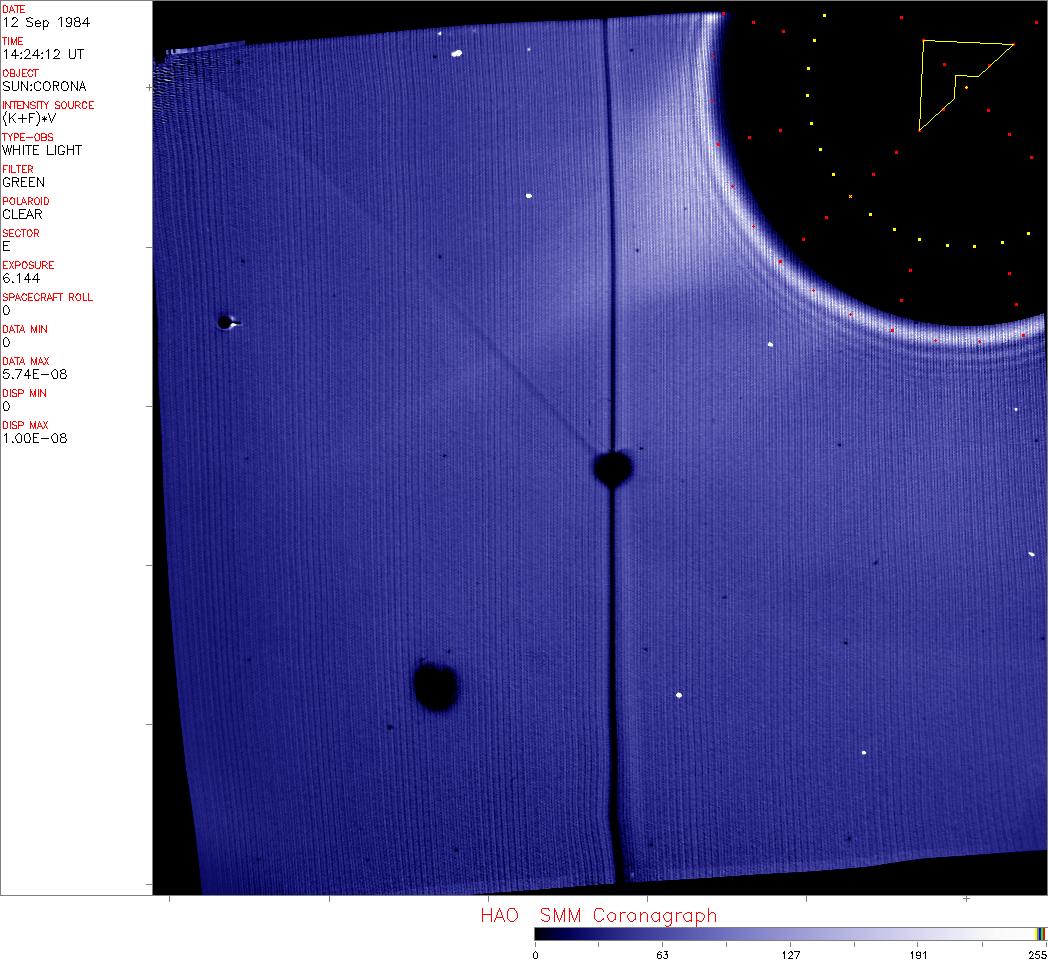Select the bright white spot near top edge

456,54
